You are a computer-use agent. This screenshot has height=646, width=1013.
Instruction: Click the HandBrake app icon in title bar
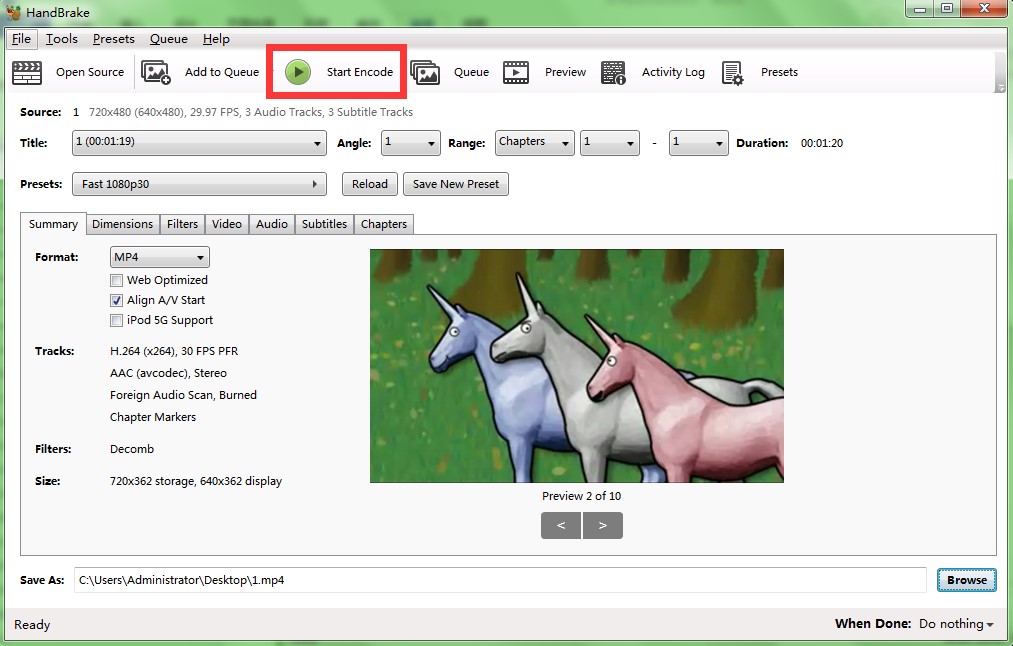point(14,12)
